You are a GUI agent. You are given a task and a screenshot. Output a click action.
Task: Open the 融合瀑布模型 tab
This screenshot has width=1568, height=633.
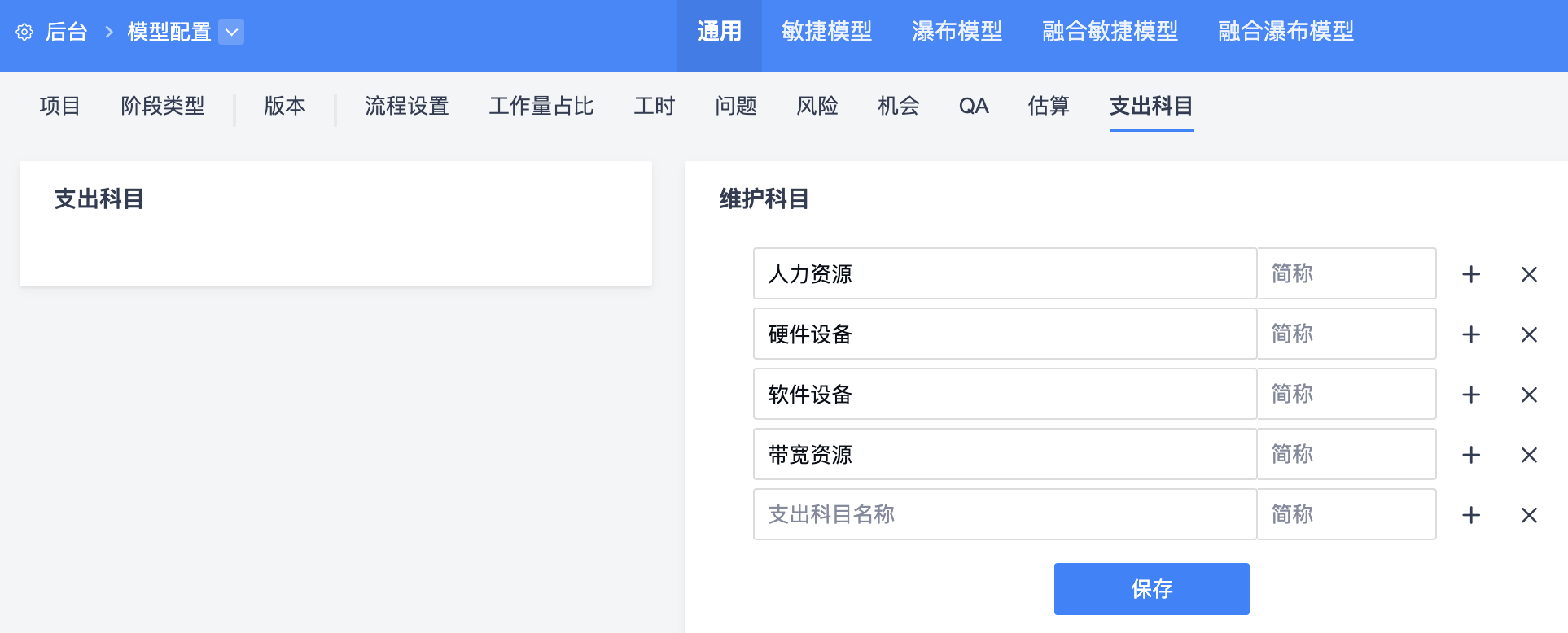pos(1285,32)
